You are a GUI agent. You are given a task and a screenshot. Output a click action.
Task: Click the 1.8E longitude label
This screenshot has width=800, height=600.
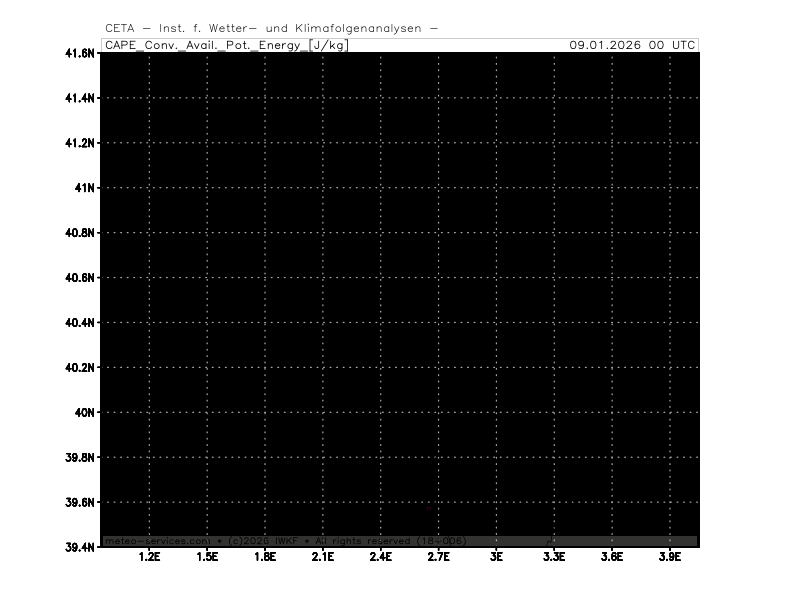(265, 556)
